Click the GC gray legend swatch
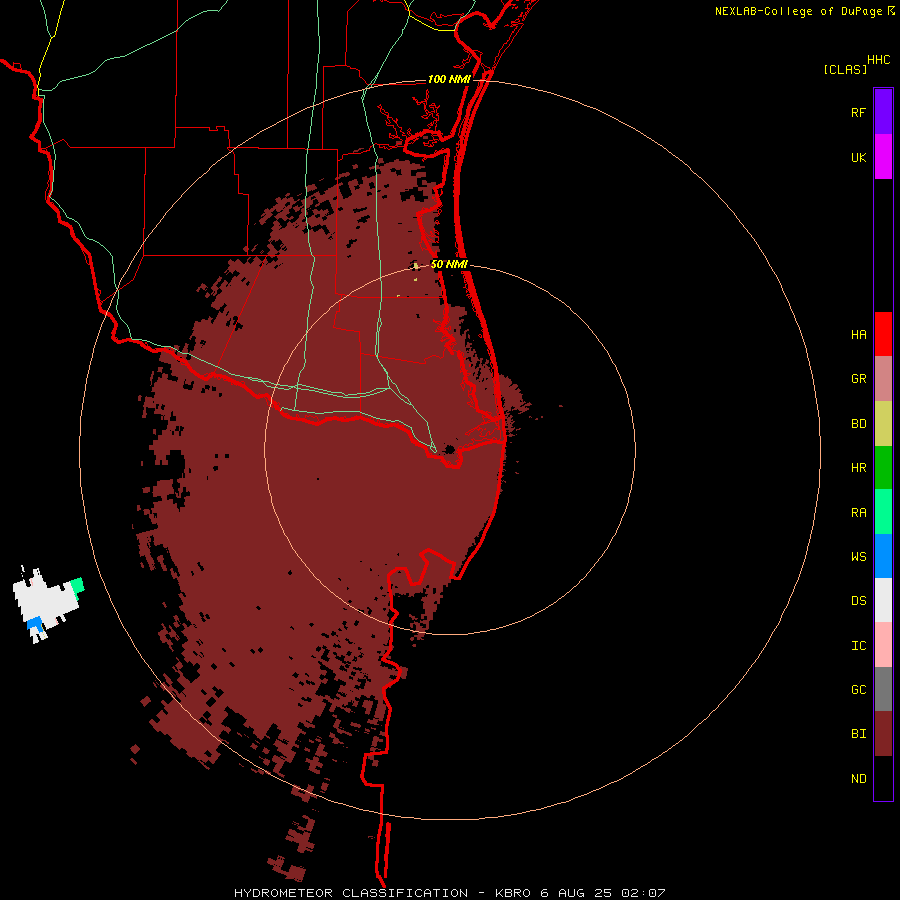The height and width of the screenshot is (900, 900). [x=883, y=689]
